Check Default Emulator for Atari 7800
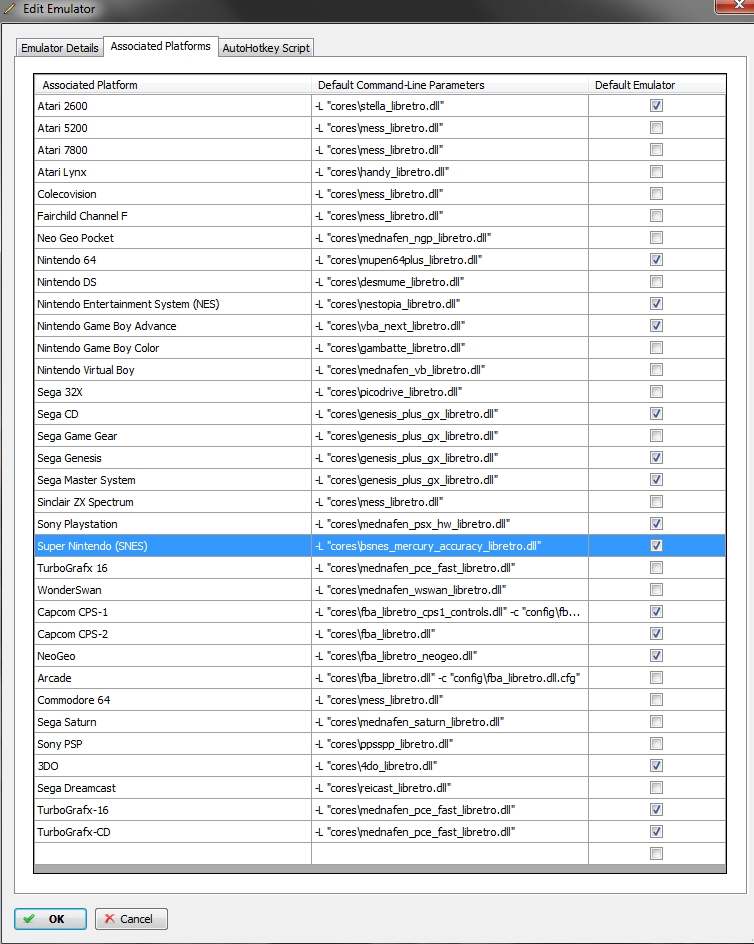The width and height of the screenshot is (754, 944). (x=656, y=150)
